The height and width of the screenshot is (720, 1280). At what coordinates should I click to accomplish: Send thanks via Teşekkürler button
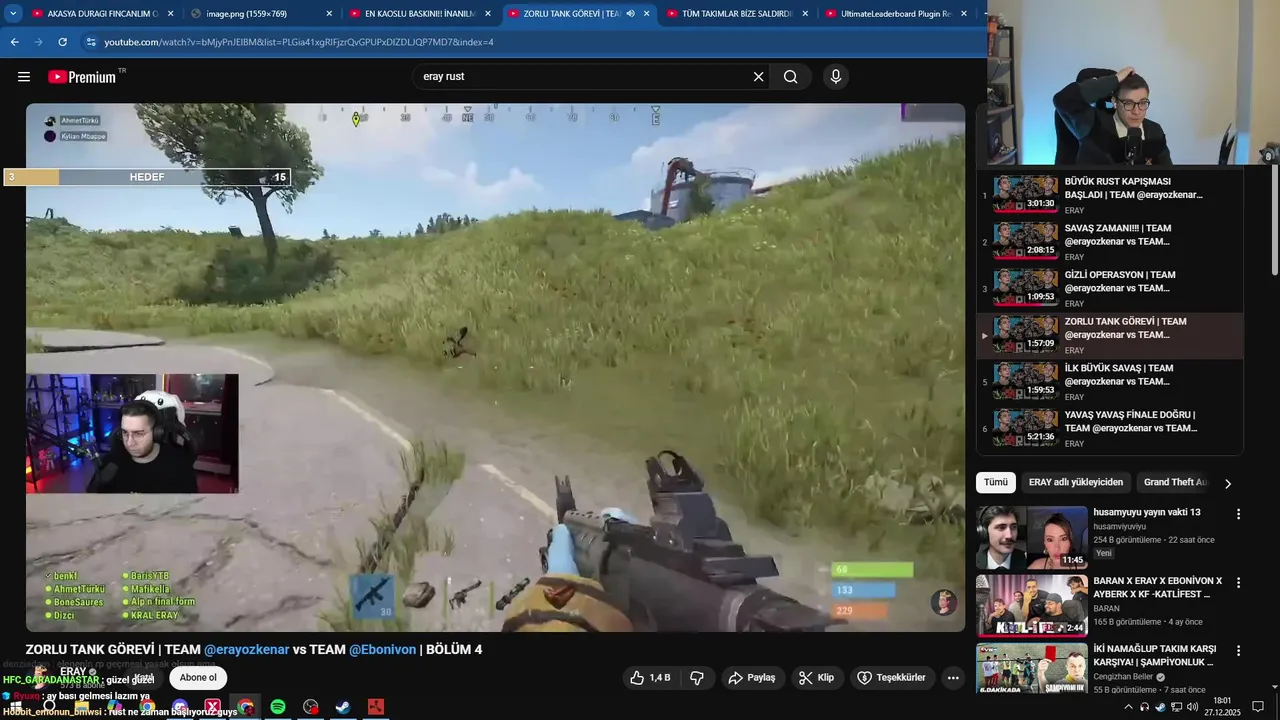pyautogui.click(x=892, y=678)
